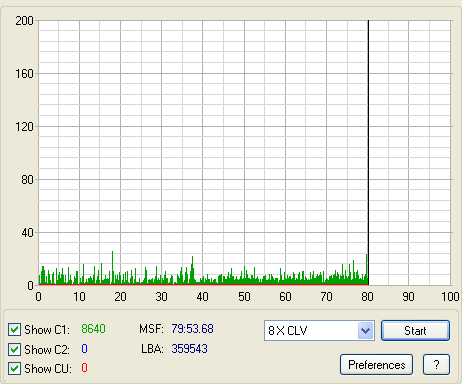Viewport: 462px width, 384px height.
Task: Open the 8 X CLV speed dropdown arrow
Action: (366, 331)
